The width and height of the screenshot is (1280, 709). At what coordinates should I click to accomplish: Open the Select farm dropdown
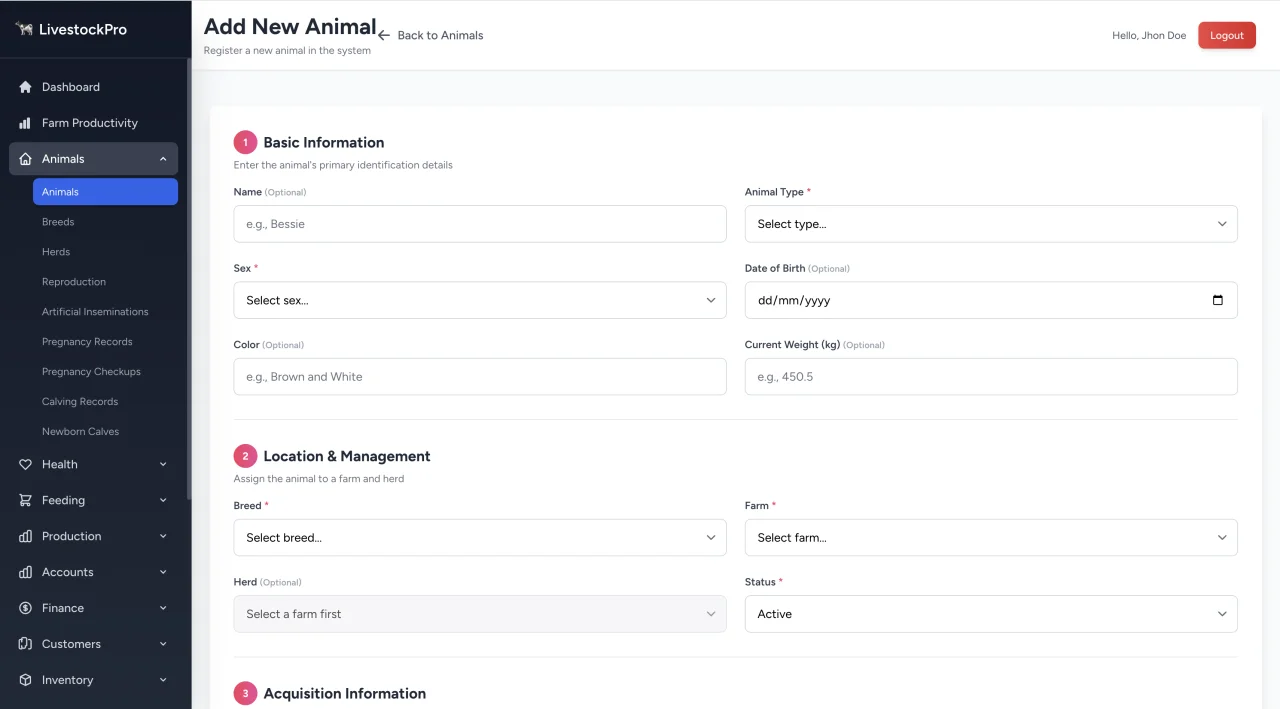coord(991,537)
